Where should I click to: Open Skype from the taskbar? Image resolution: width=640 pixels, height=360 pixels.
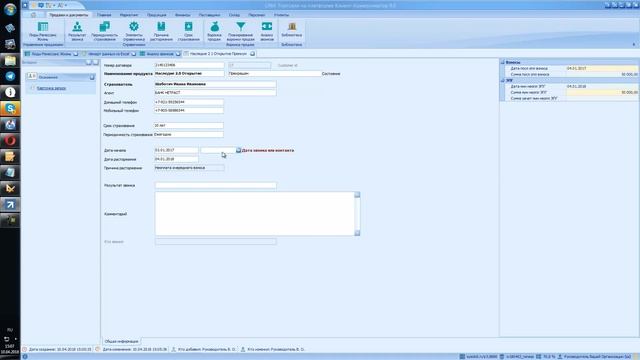(x=10, y=109)
